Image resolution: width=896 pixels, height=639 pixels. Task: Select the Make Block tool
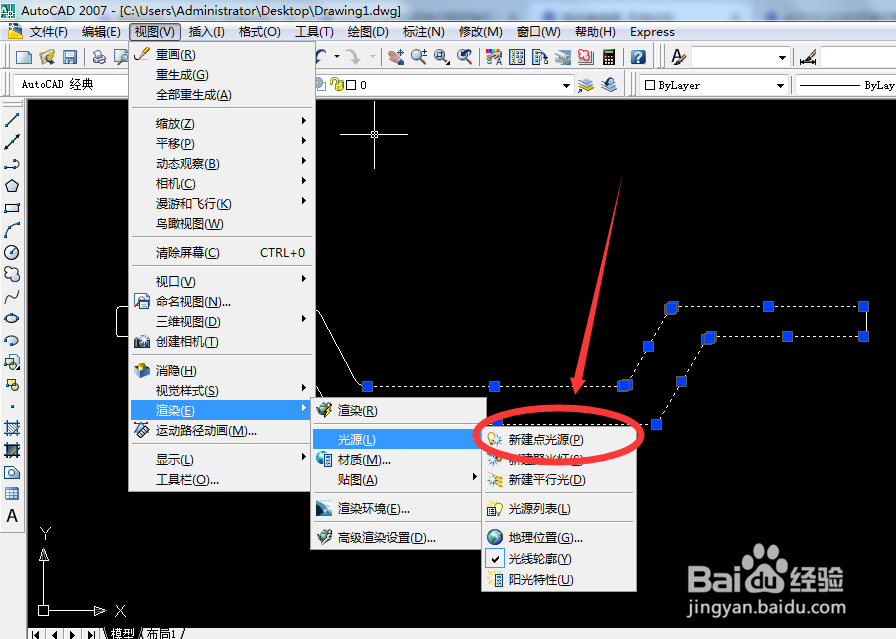click(12, 384)
